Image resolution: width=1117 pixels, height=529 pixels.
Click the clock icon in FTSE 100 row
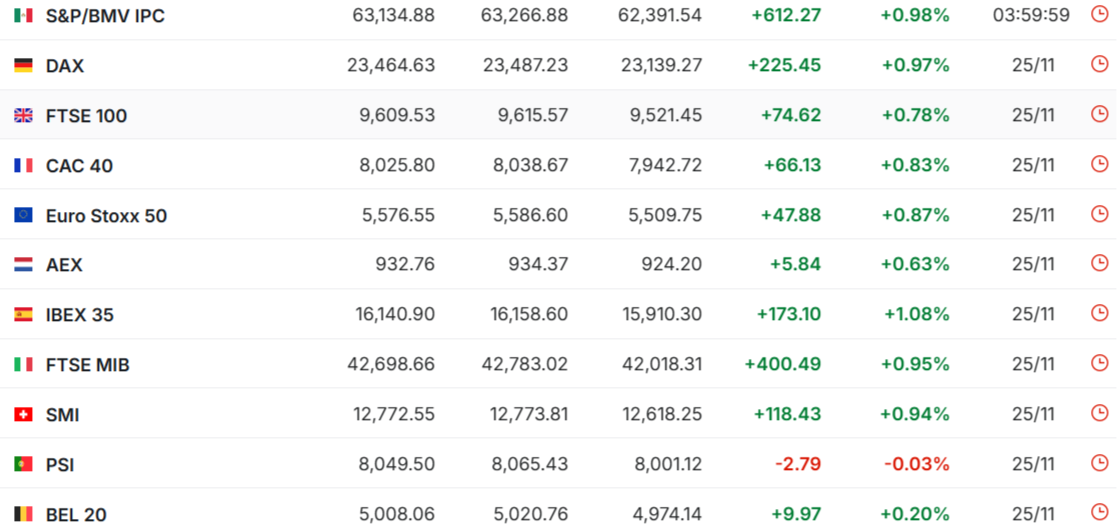[x=1099, y=114]
